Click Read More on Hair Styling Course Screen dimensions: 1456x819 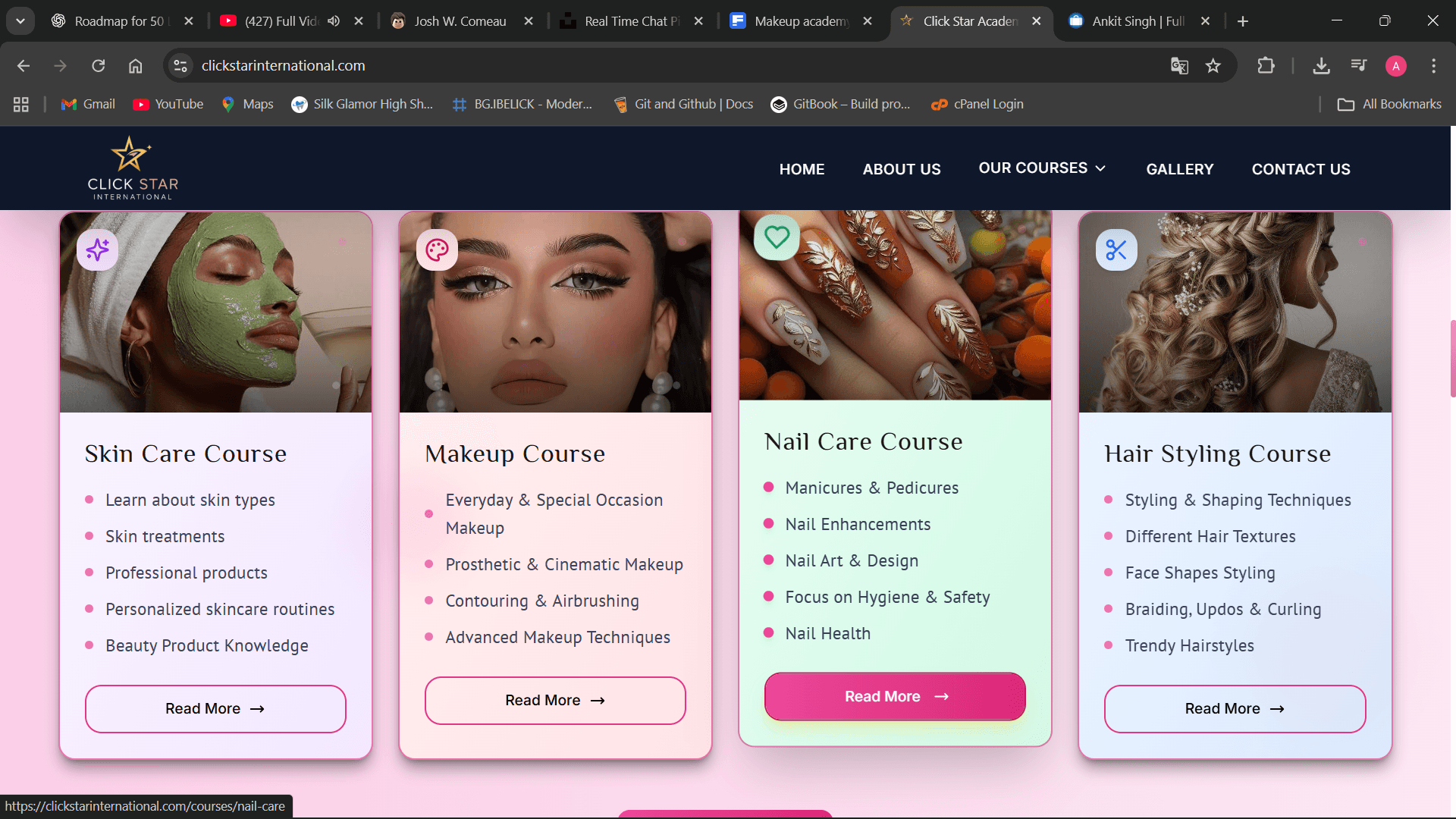[1235, 708]
